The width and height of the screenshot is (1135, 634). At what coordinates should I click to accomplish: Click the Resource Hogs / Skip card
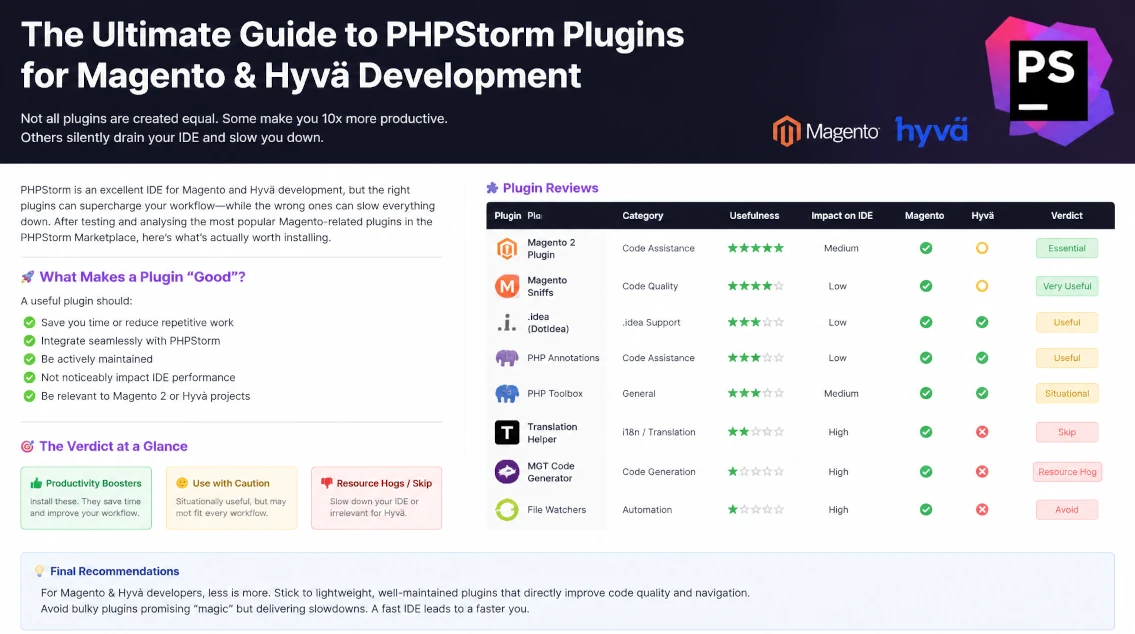(x=376, y=498)
